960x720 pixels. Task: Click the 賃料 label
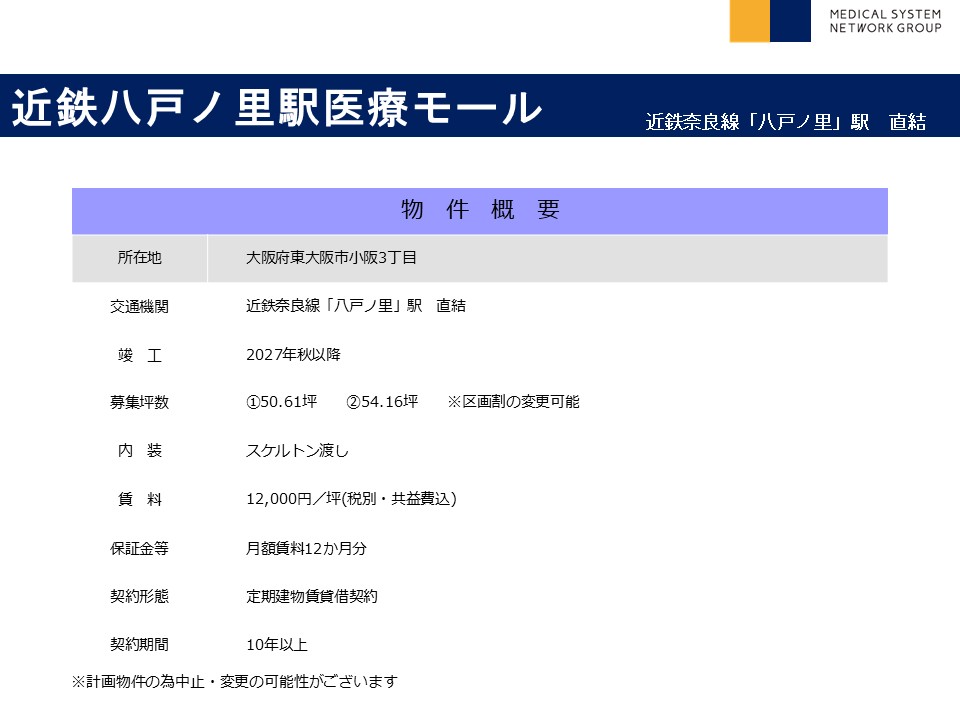140,500
